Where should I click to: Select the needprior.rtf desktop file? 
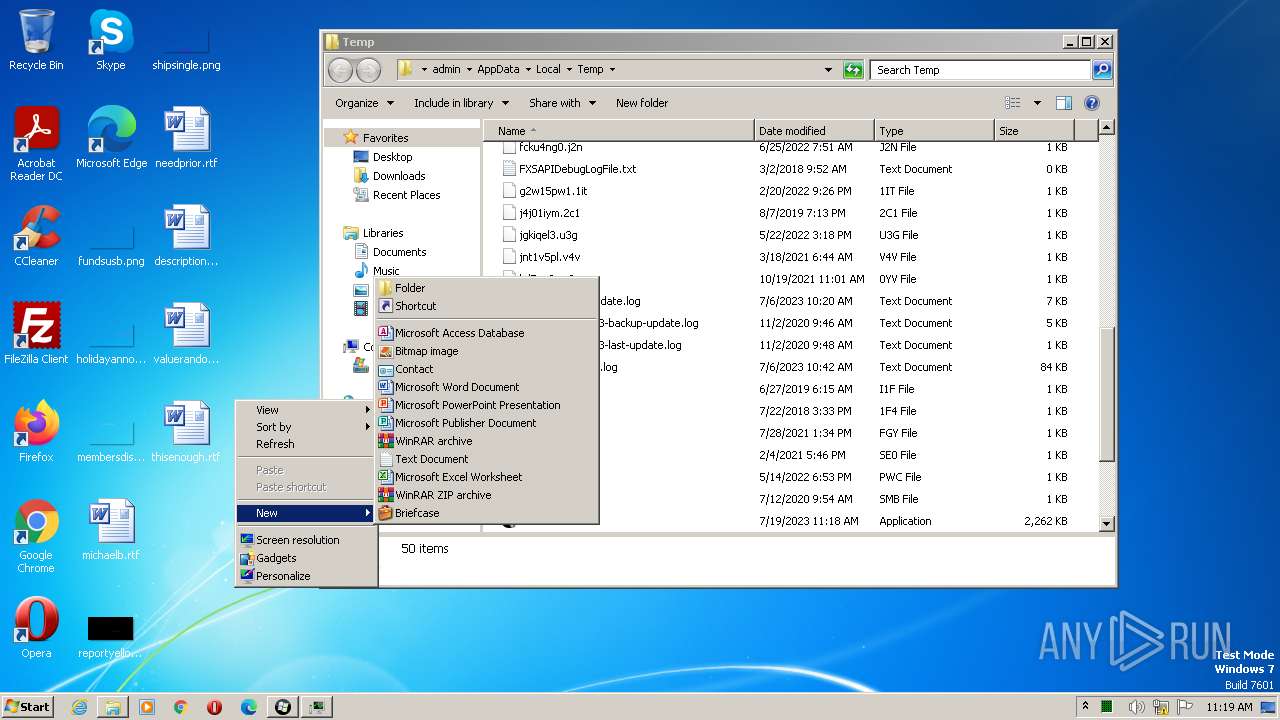[x=186, y=138]
